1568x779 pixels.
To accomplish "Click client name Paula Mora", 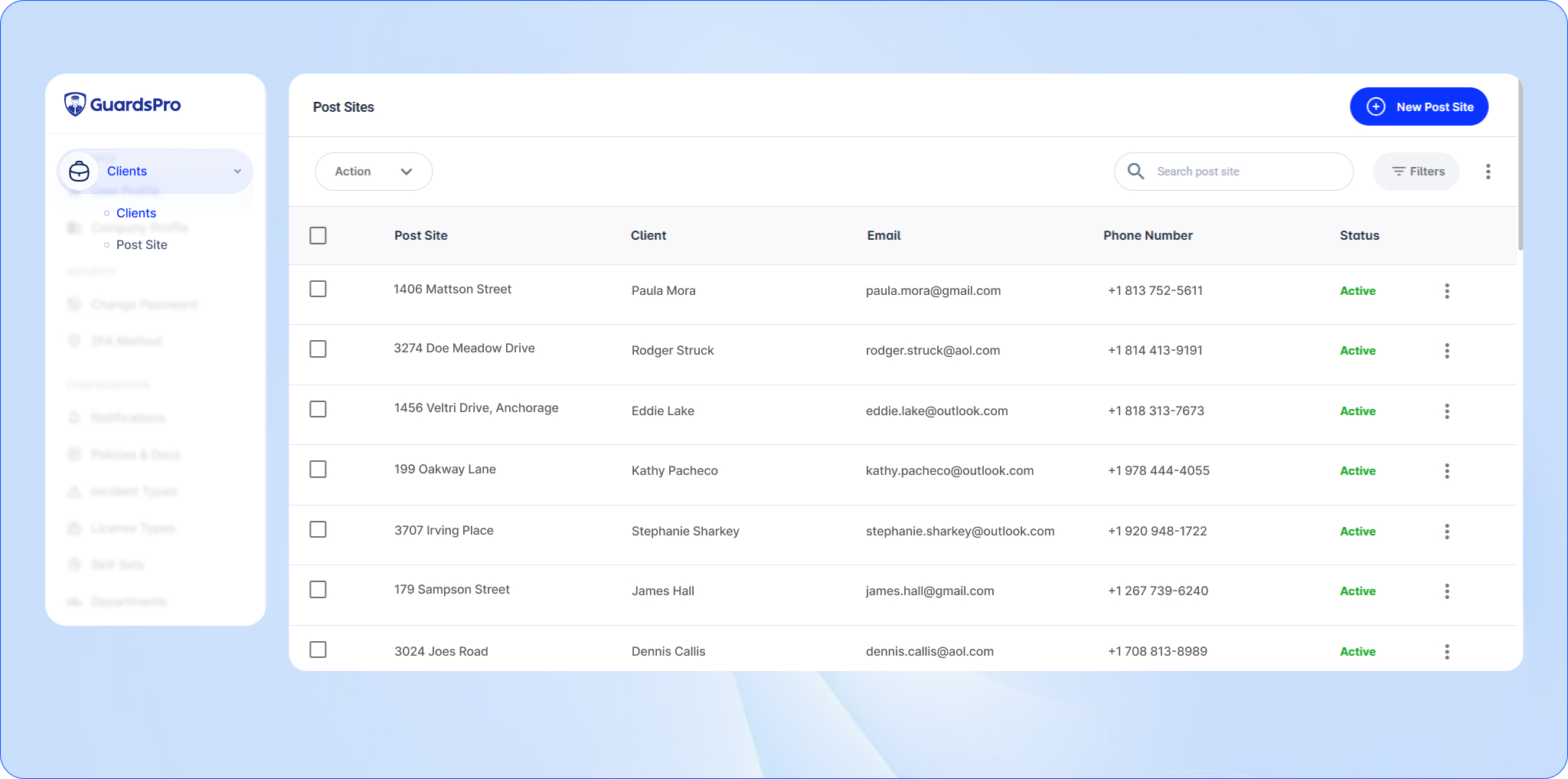I will (664, 291).
